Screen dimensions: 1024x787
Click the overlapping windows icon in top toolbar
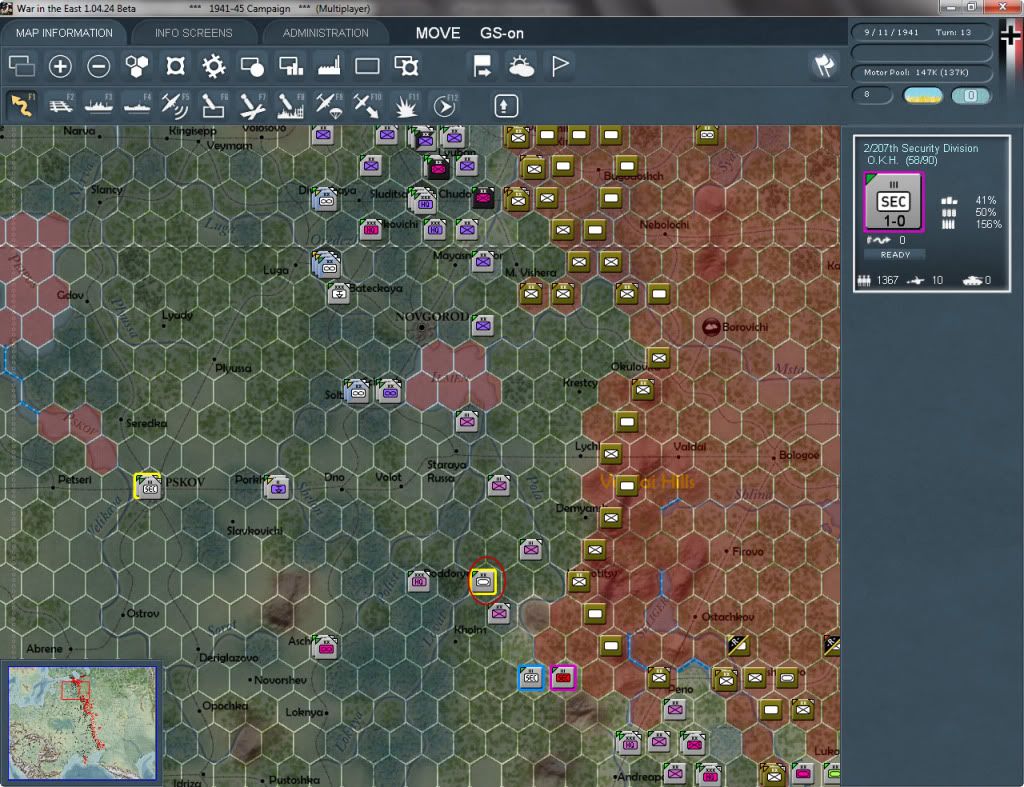[22, 66]
